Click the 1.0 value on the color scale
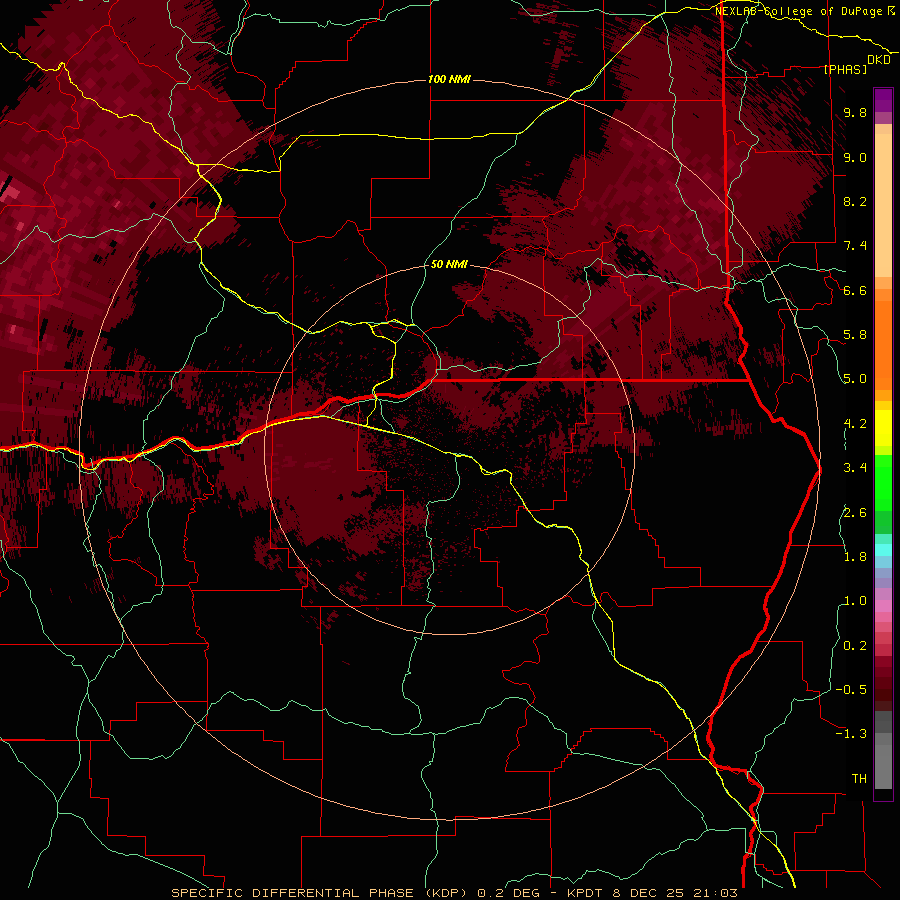Viewport: 900px width, 900px height. (855, 601)
